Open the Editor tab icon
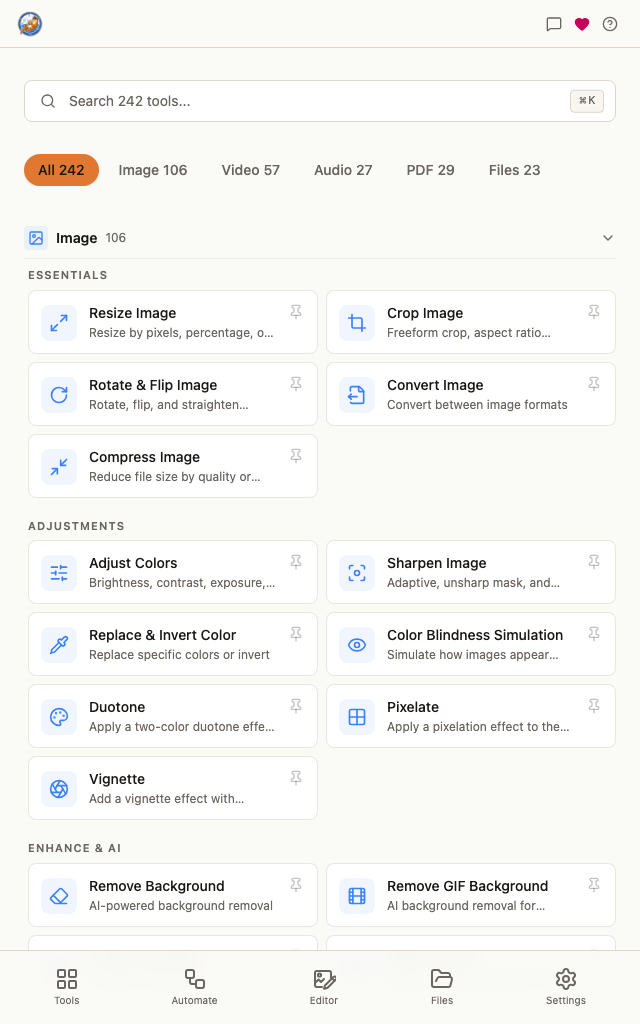This screenshot has height=1024, width=640. (324, 978)
